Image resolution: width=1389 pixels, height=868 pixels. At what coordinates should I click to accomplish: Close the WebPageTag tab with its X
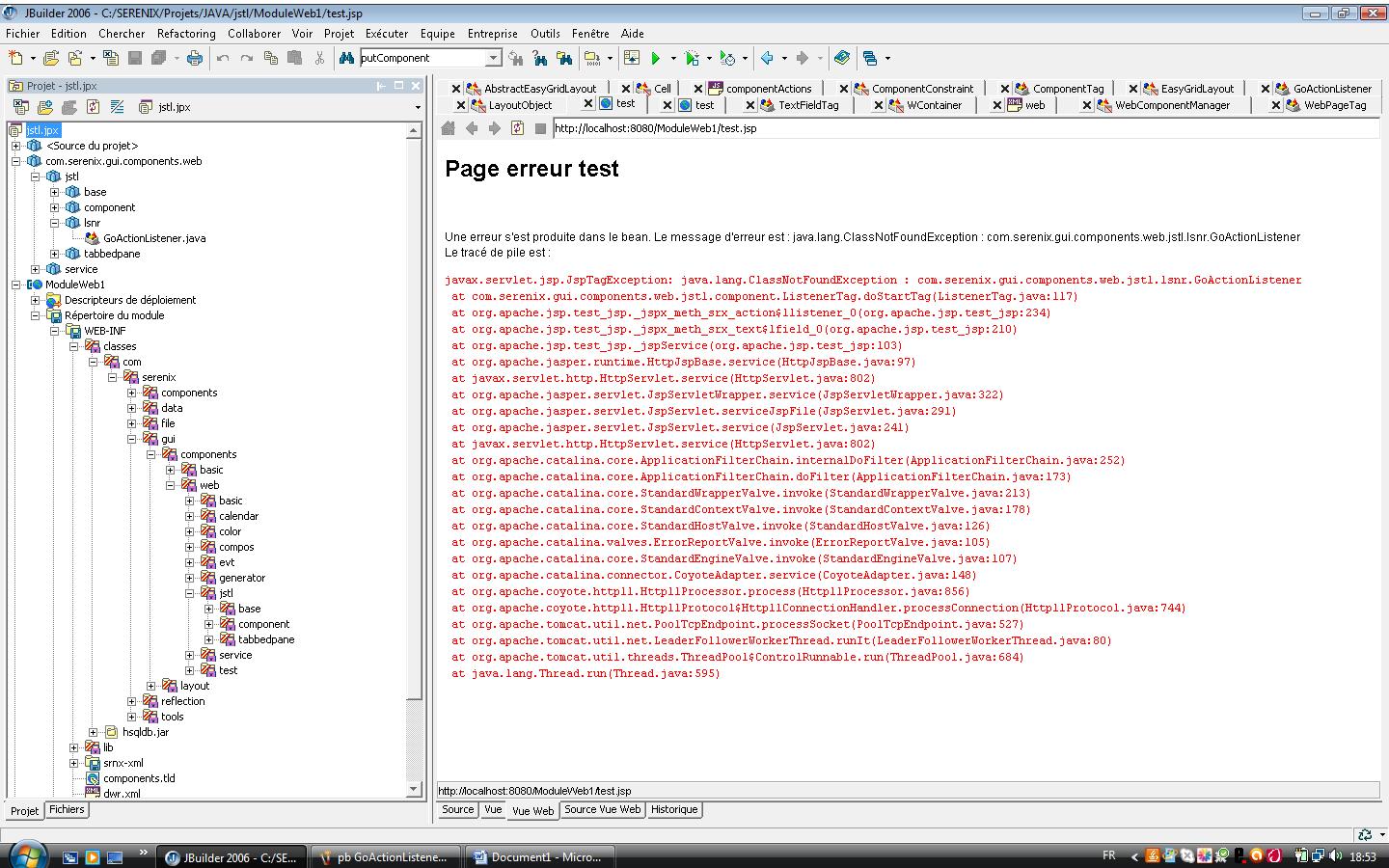pyautogui.click(x=1276, y=105)
